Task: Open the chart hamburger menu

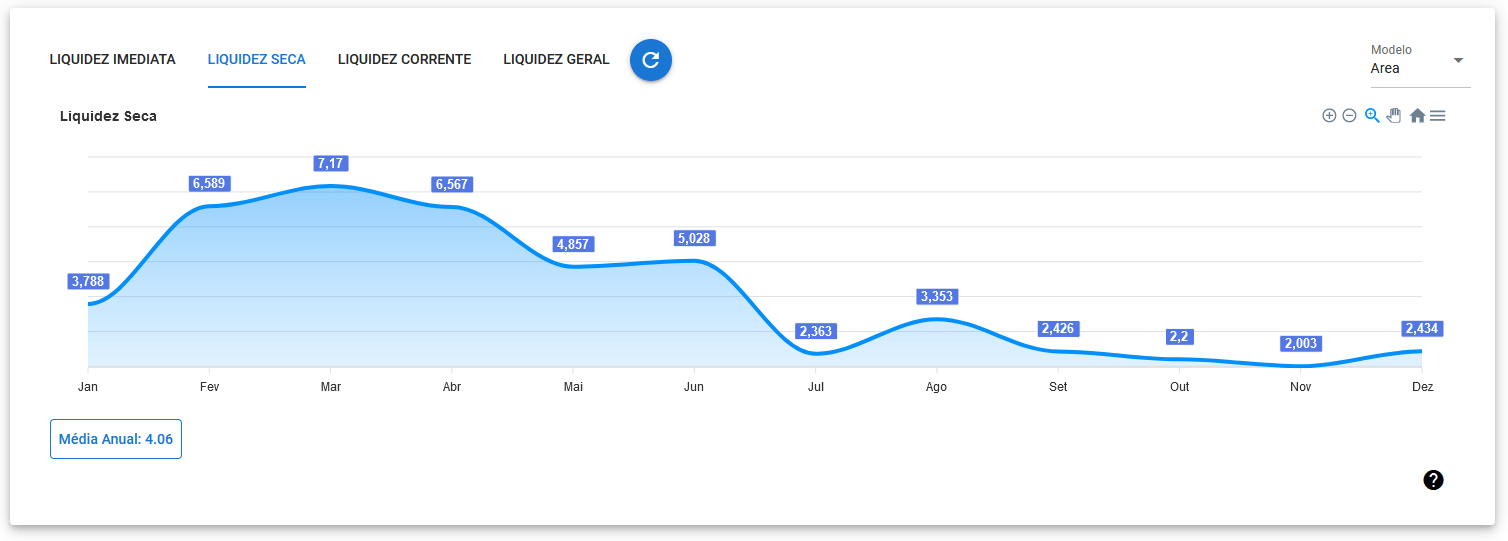Action: pos(1438,116)
